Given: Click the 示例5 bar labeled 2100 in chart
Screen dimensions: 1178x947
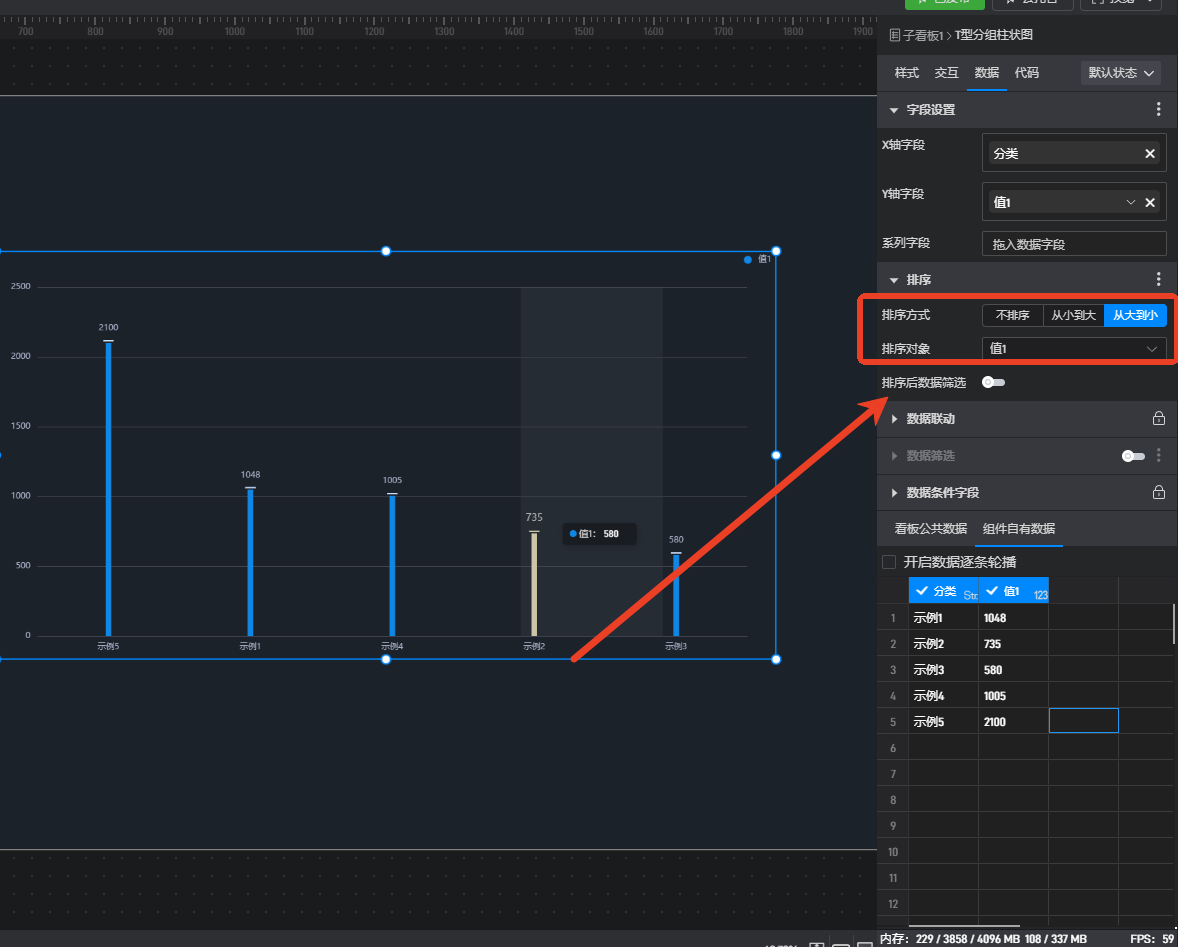Looking at the screenshot, I should click(x=108, y=488).
